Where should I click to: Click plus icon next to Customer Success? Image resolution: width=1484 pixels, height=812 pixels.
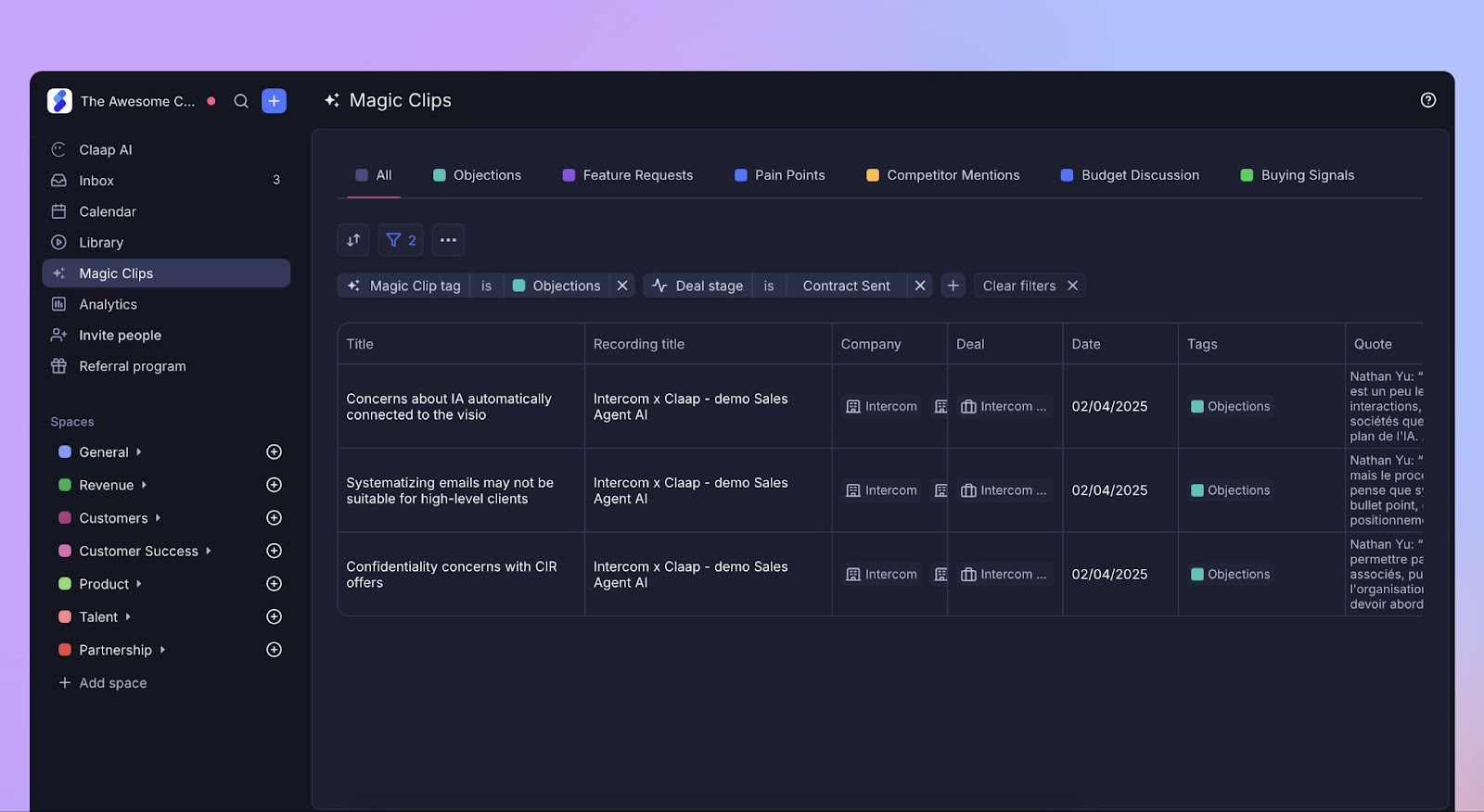[274, 551]
